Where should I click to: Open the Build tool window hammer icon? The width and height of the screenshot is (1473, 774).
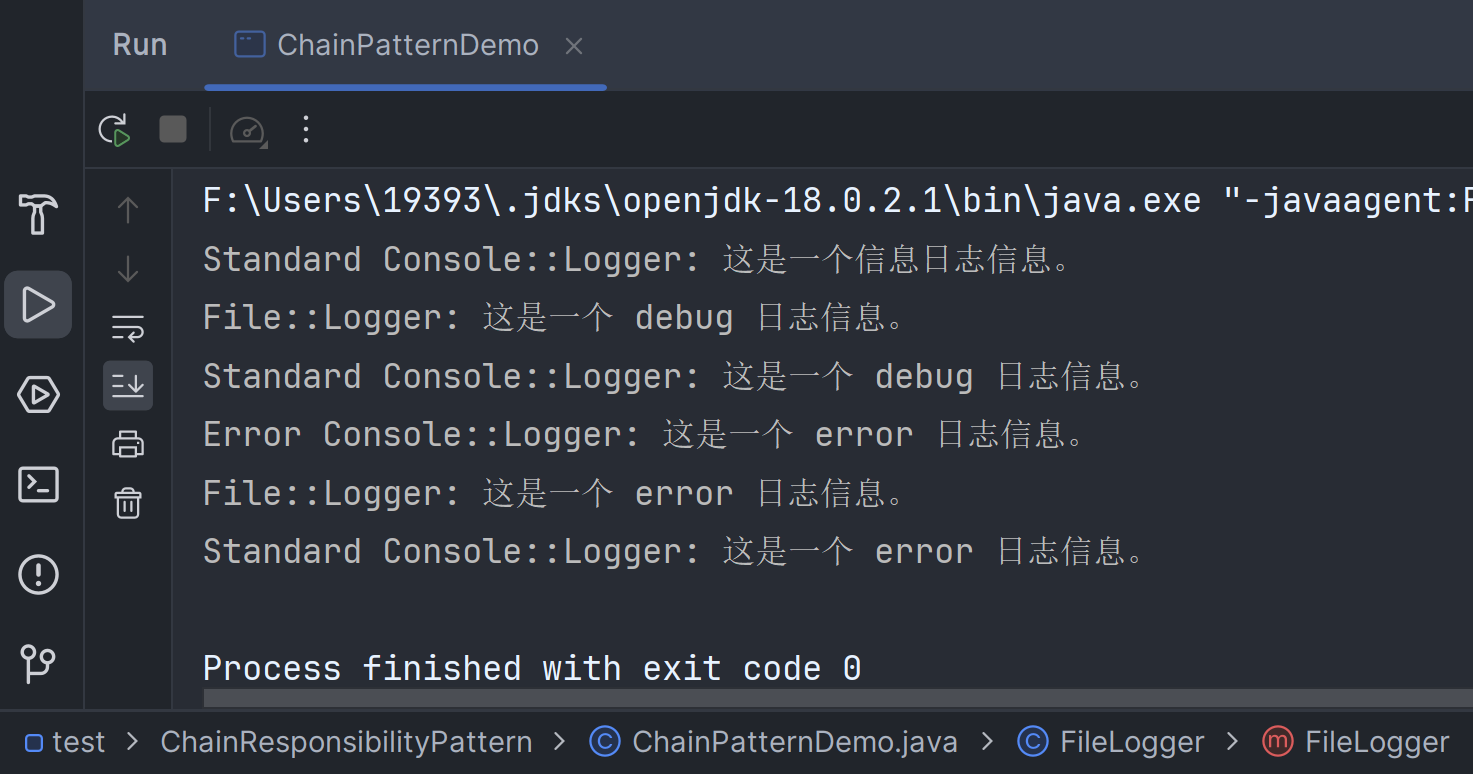[38, 214]
